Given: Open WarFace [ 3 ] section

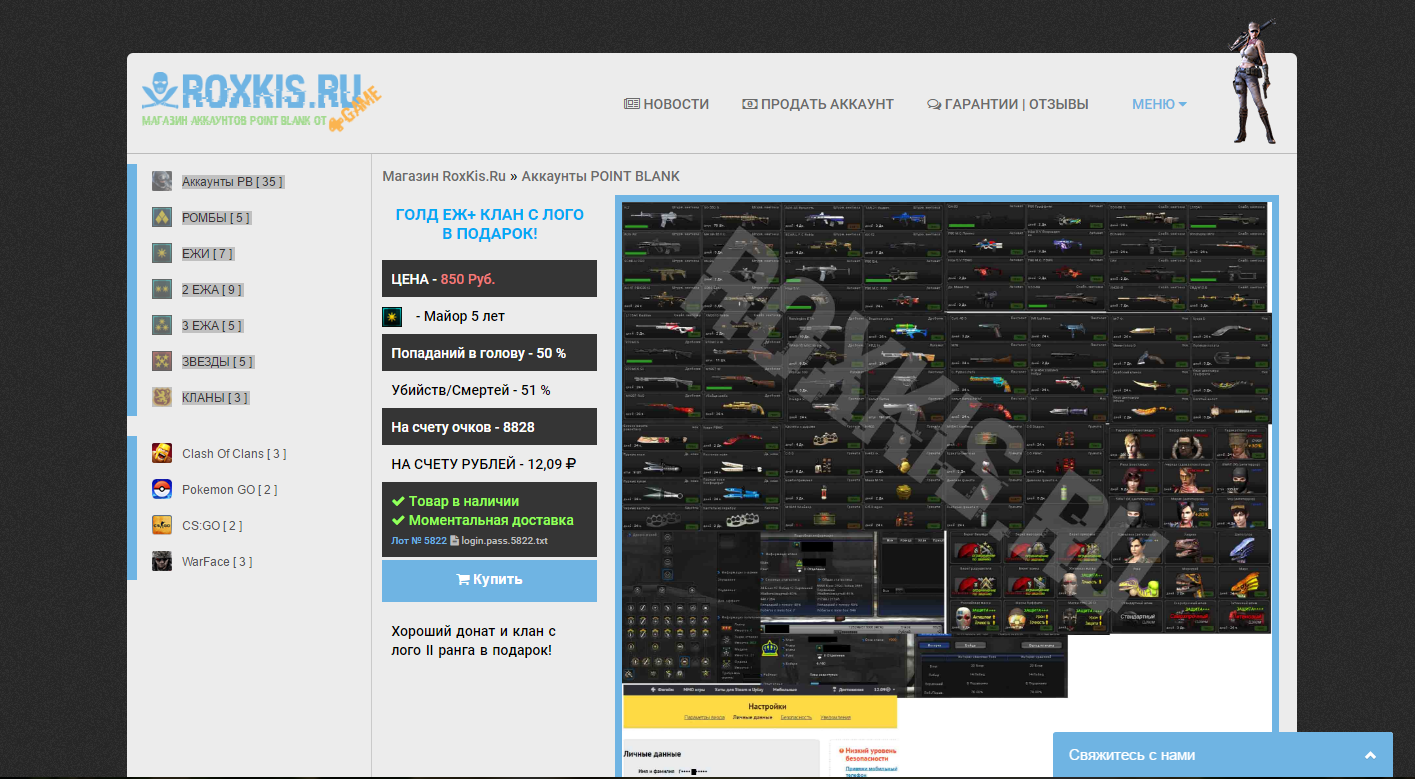Looking at the screenshot, I should click(217, 562).
